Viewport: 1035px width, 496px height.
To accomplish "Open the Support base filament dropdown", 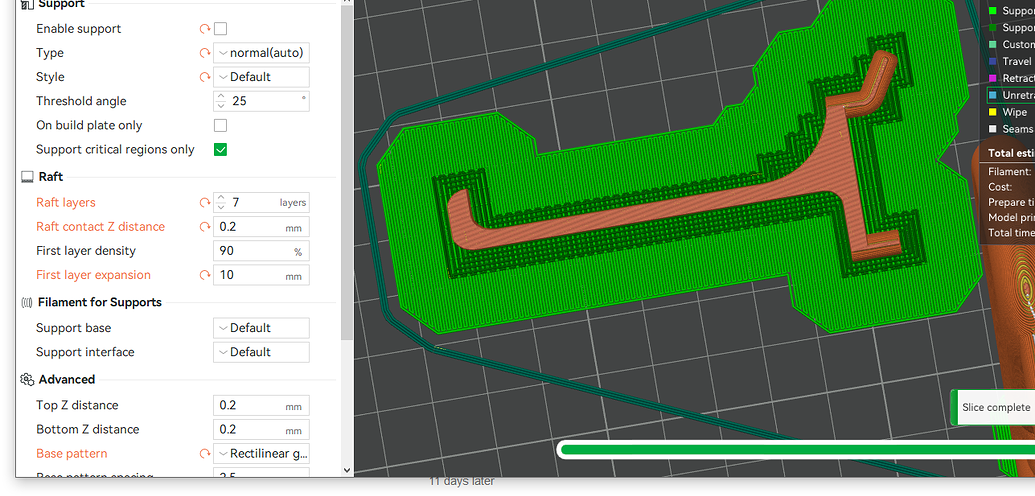I will point(261,328).
